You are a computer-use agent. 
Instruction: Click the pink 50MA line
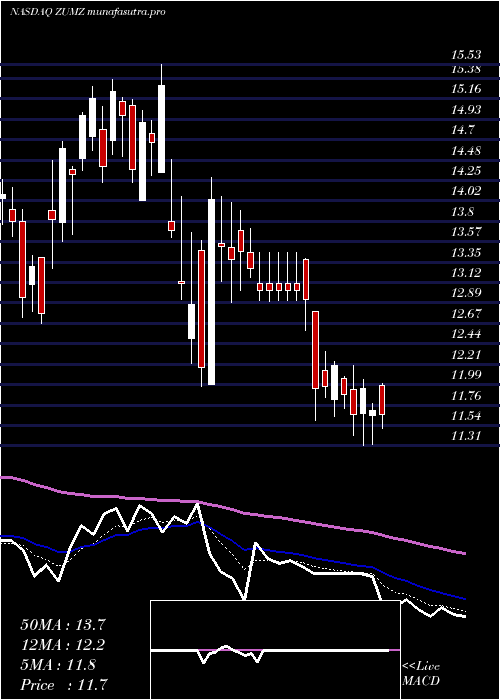(x=232, y=509)
